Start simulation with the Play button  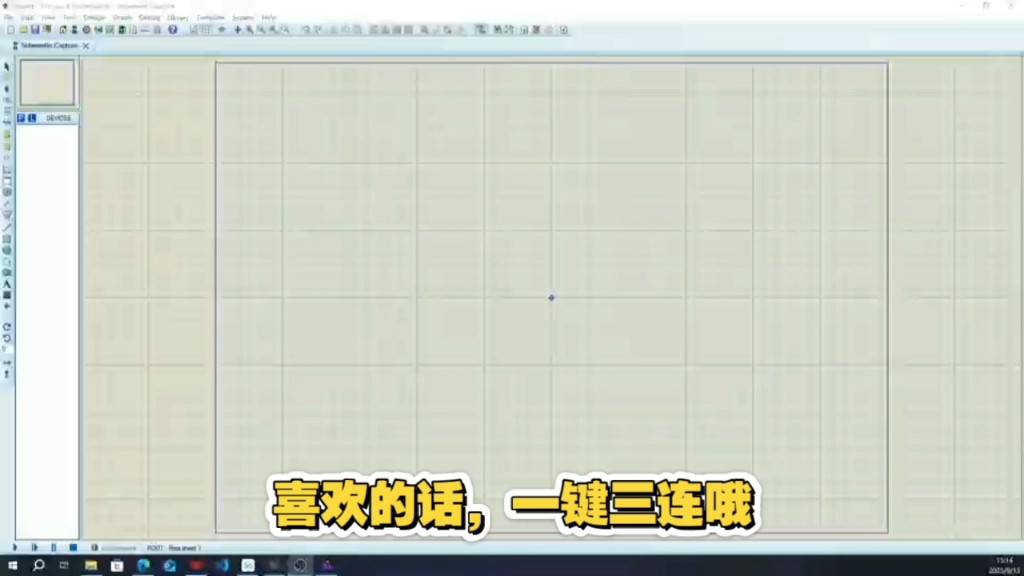coord(15,547)
